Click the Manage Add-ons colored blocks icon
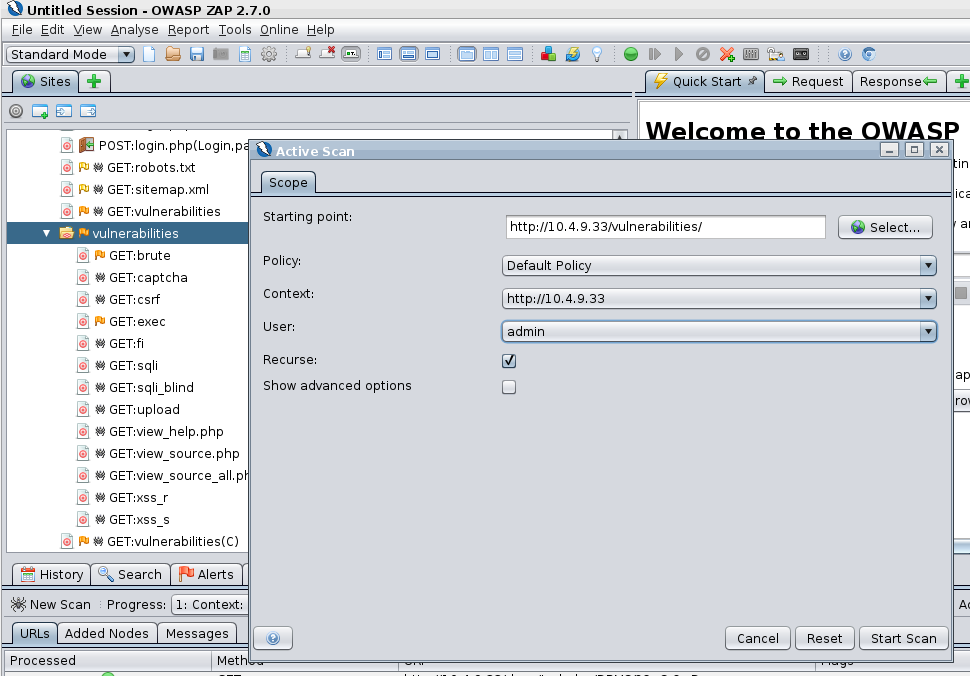The image size is (970, 676). click(x=548, y=54)
